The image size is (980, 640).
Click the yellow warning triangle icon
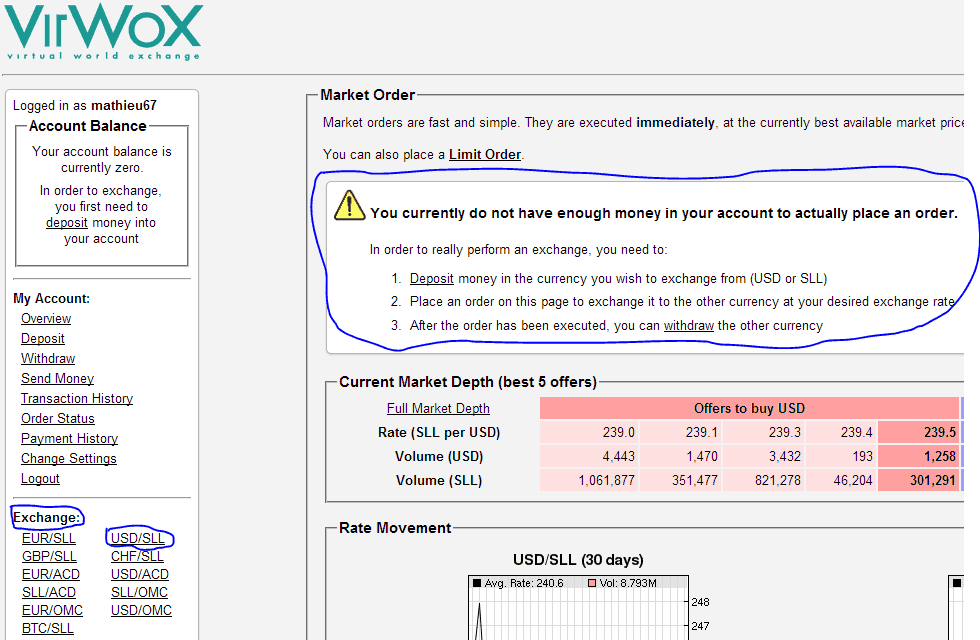[x=349, y=205]
